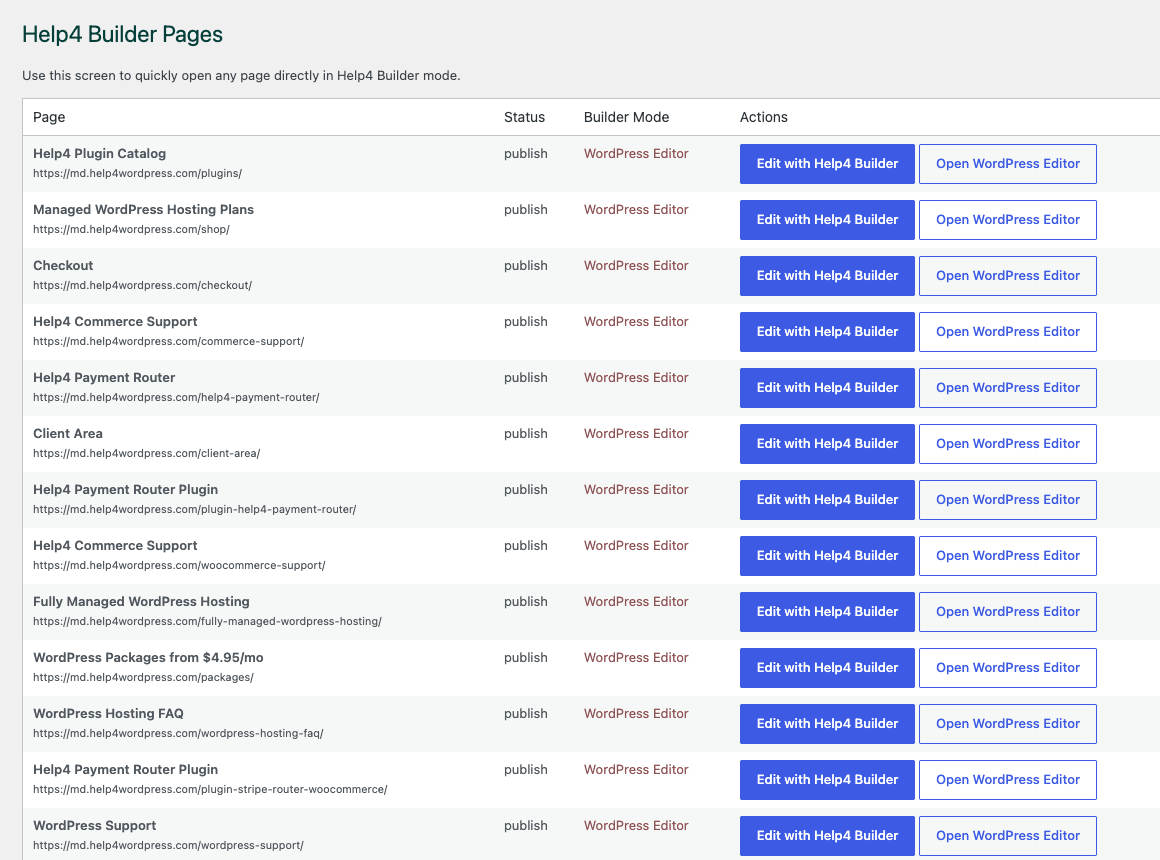Edit plugin-stripe-router-woocommerce page with Help4 Builder
This screenshot has height=860, width=1160.
[827, 779]
